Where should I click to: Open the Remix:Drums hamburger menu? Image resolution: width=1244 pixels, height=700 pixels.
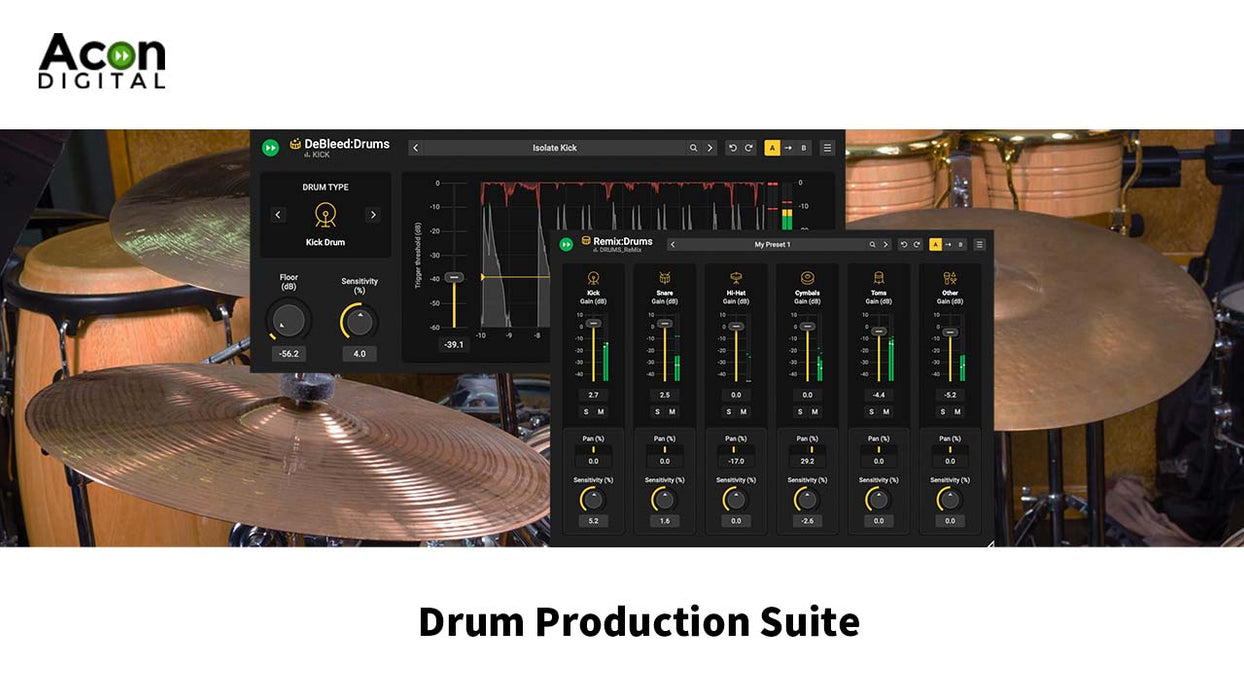980,244
